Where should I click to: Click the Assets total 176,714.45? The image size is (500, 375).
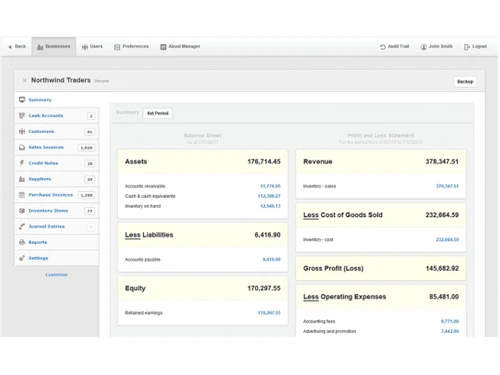pos(264,162)
